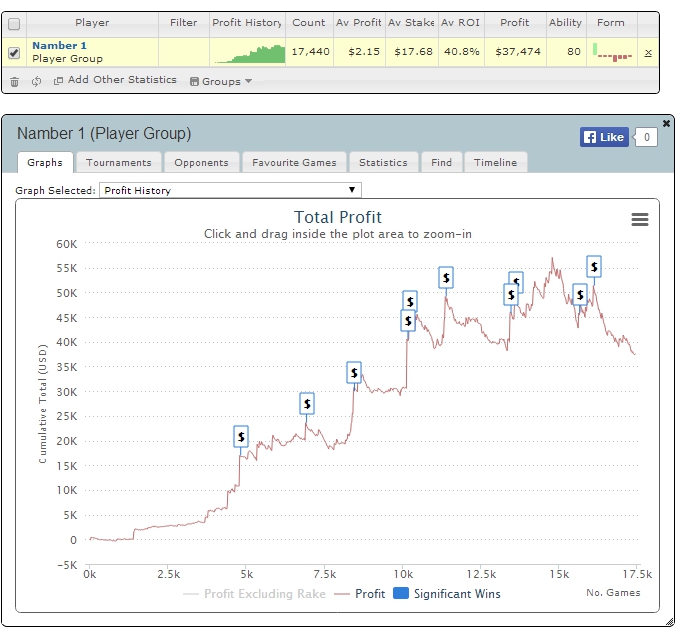Toggle Profit Excluding Rake legend series
The image size is (692, 638).
255,594
